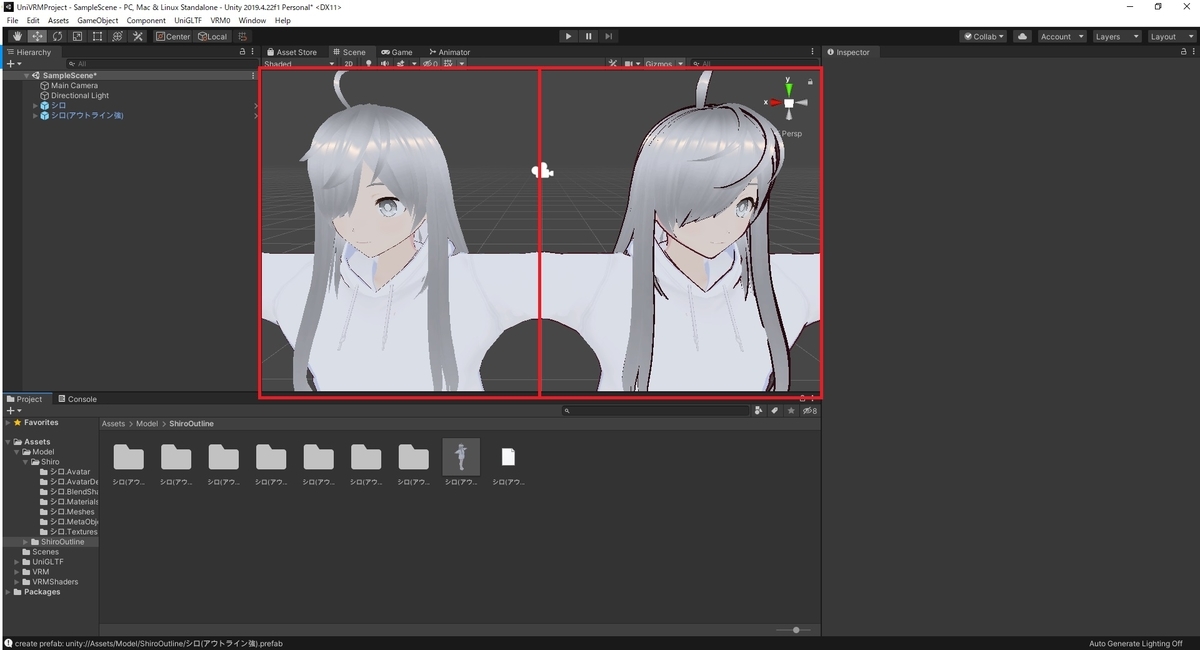Toggle hidden packages visibility icon
1200x650 pixels.
coord(809,411)
